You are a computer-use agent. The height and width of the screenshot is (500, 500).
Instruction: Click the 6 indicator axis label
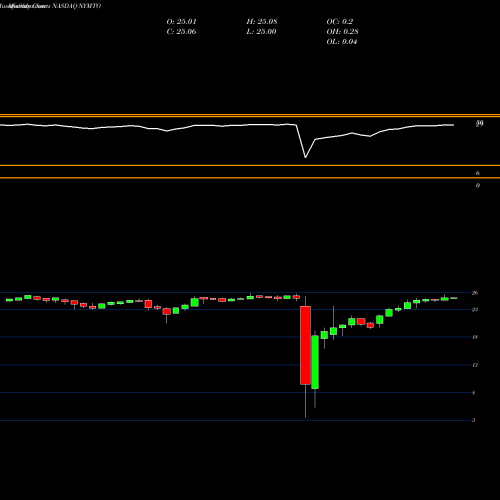[x=478, y=173]
